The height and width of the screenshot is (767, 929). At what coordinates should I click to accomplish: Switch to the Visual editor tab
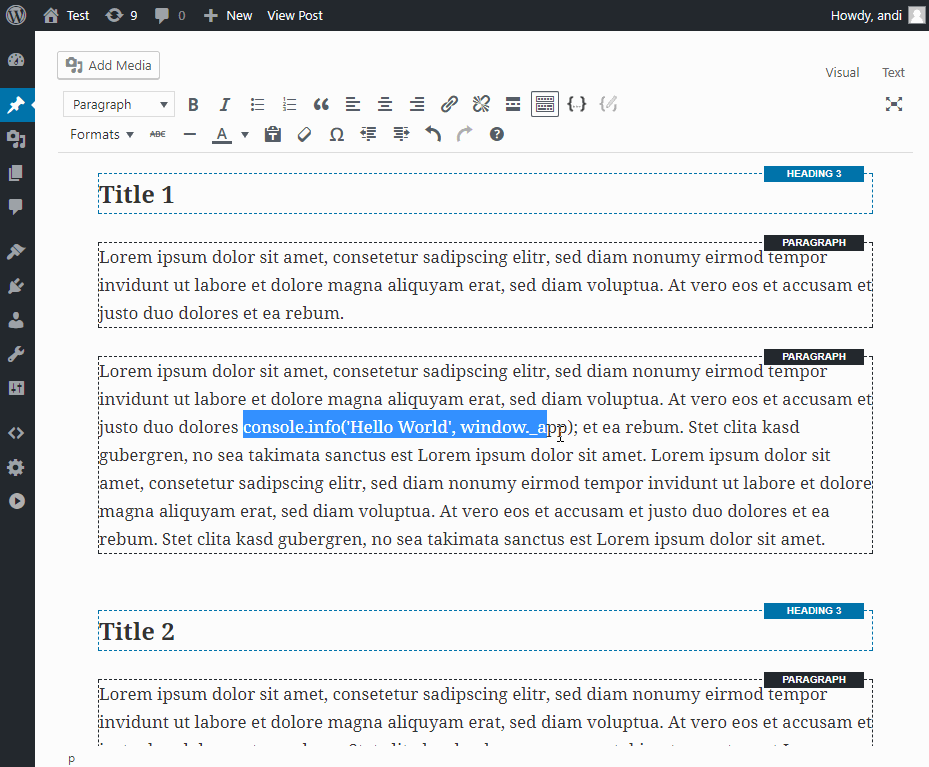[842, 72]
